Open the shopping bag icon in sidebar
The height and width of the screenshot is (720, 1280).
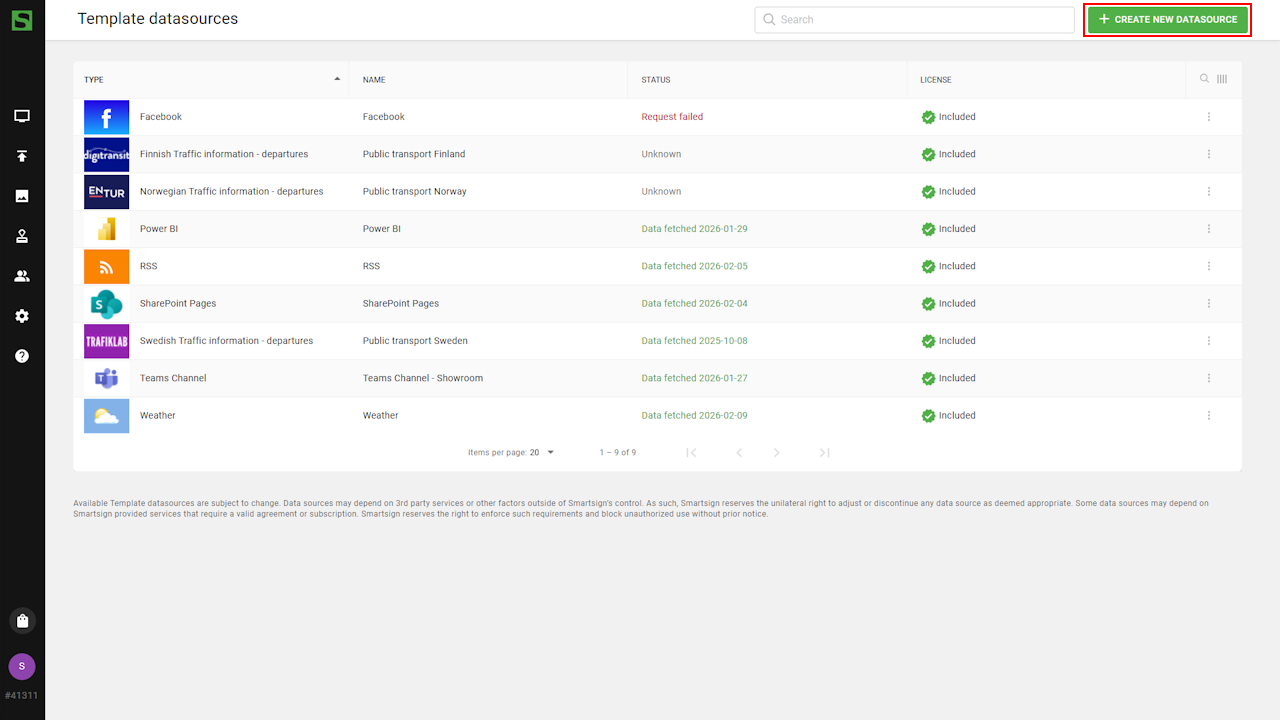click(22, 621)
